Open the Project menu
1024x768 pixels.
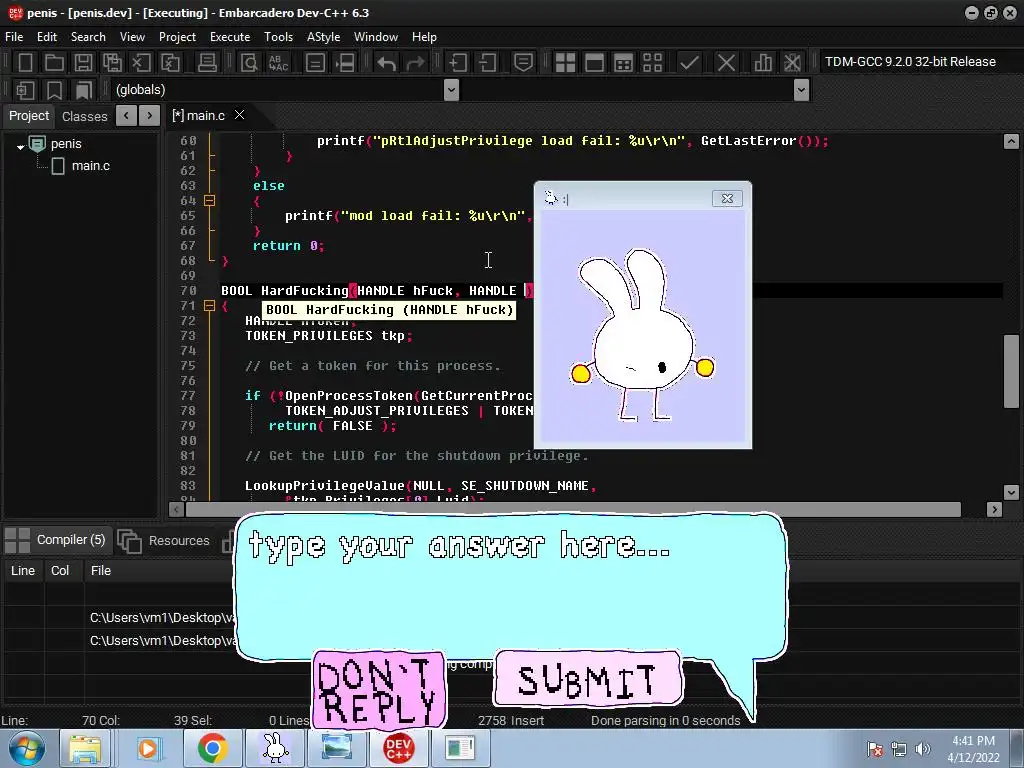coord(177,37)
